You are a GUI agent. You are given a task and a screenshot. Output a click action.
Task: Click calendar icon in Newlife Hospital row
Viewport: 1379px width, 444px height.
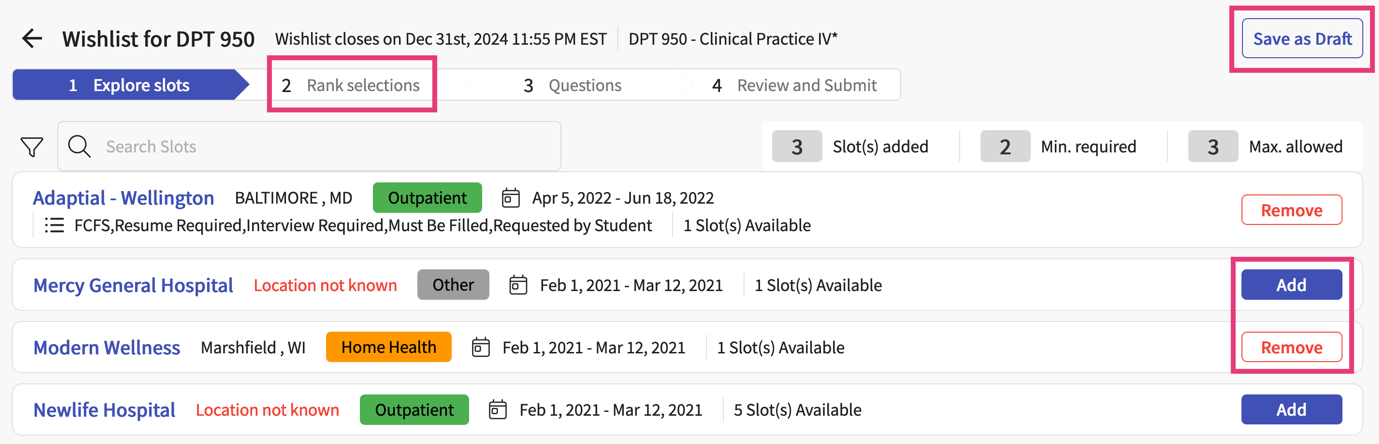coord(498,410)
